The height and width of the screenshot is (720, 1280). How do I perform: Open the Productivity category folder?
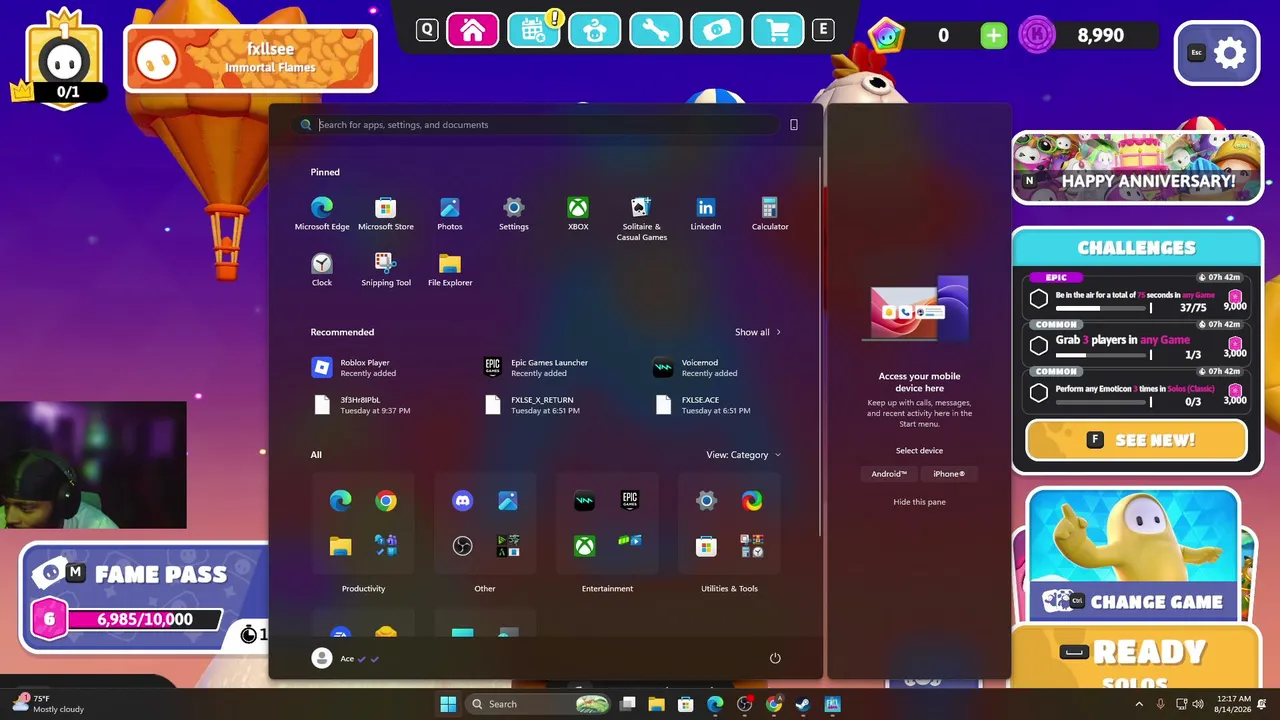point(363,524)
